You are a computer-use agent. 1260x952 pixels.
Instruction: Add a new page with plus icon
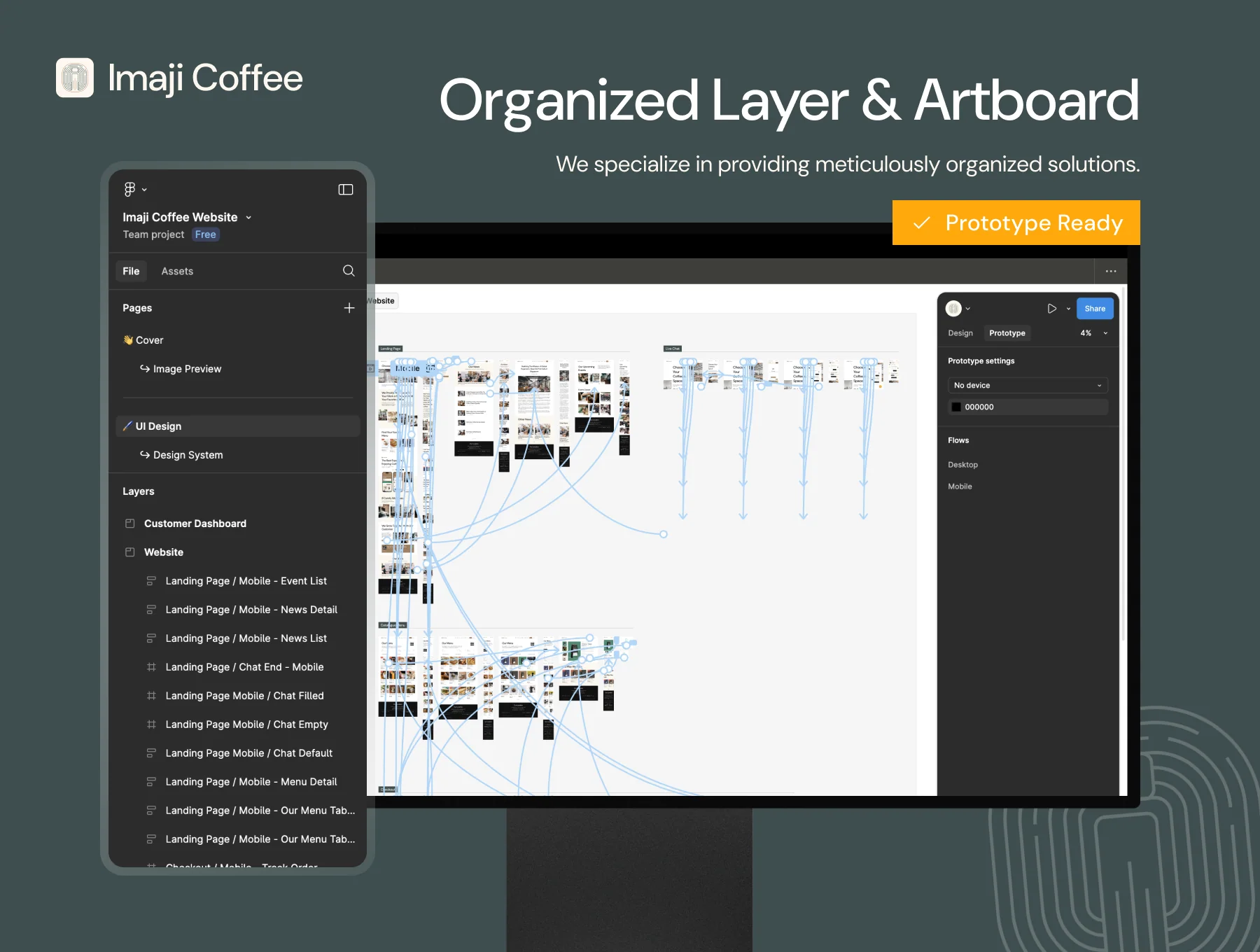[x=349, y=308]
